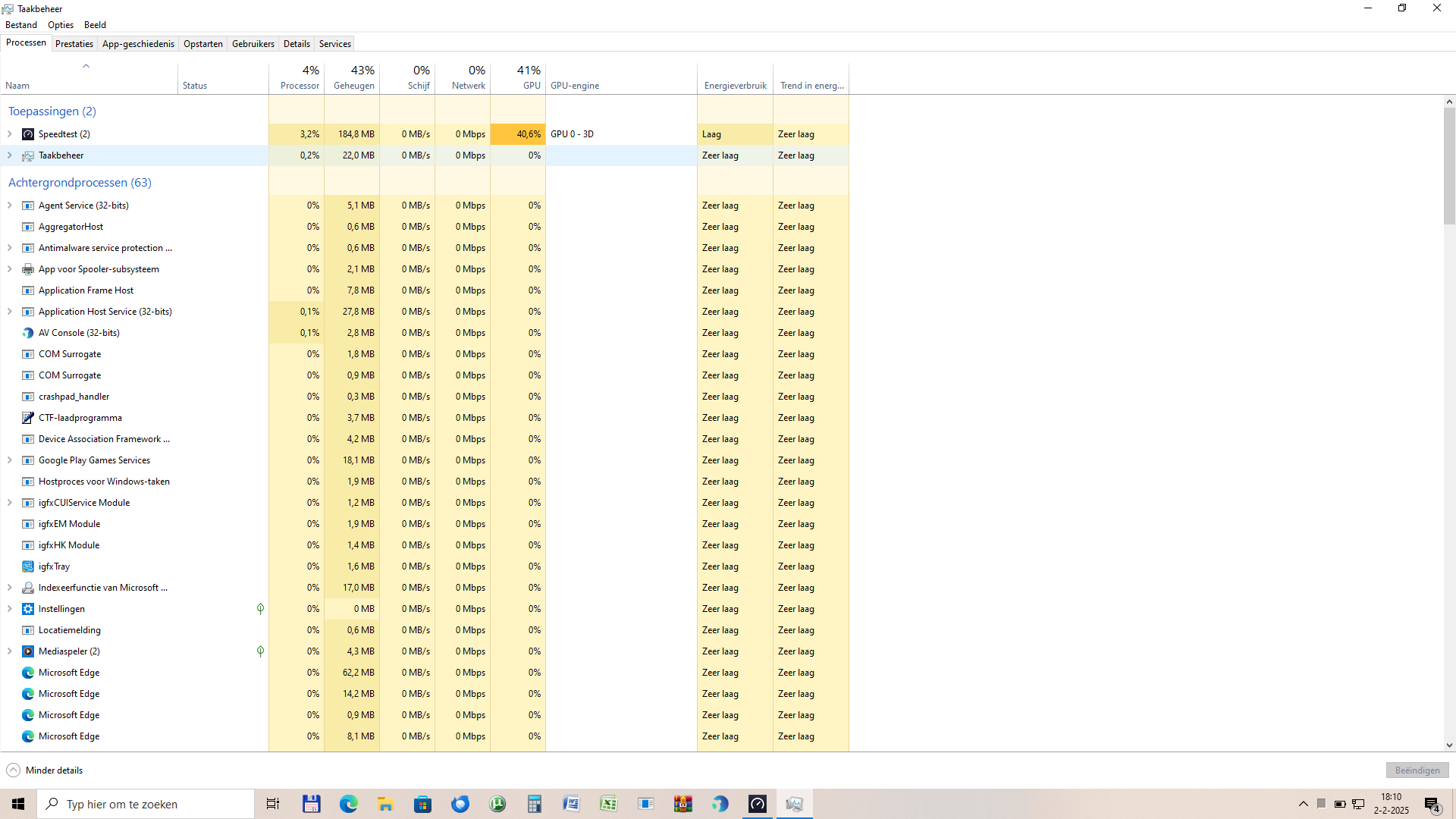Sort by Netwerk column header

(x=463, y=79)
